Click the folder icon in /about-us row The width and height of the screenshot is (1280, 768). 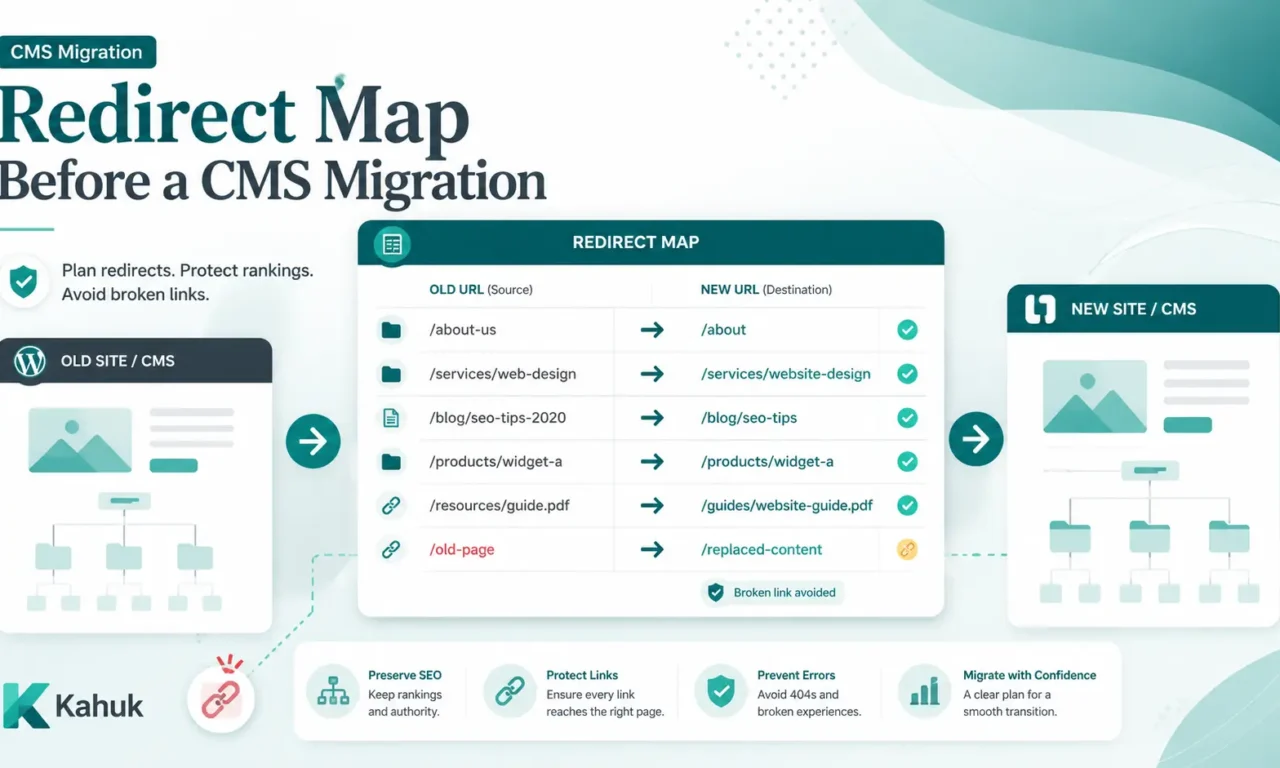tap(391, 330)
